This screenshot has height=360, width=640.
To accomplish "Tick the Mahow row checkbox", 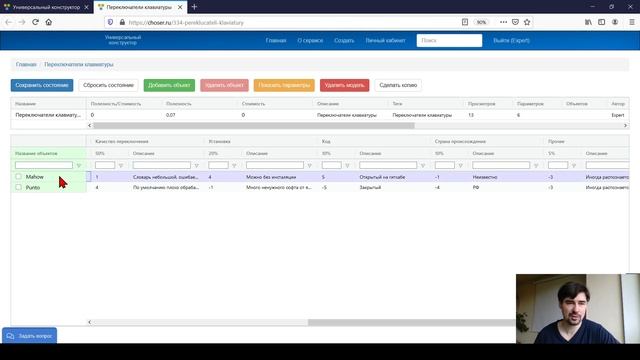I will coord(18,176).
